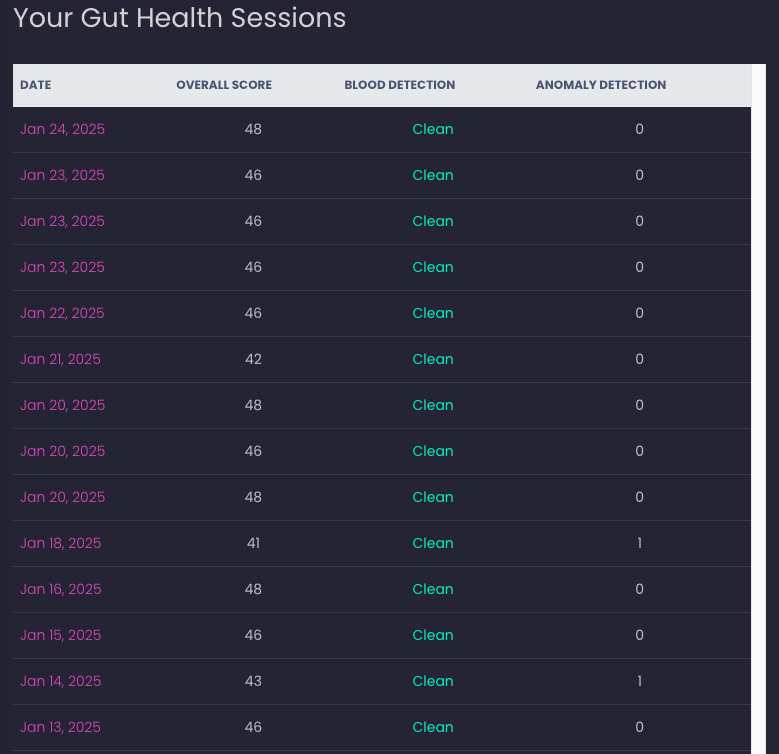Click the OVERALL SCORE column header
The height and width of the screenshot is (754, 779).
click(x=224, y=85)
